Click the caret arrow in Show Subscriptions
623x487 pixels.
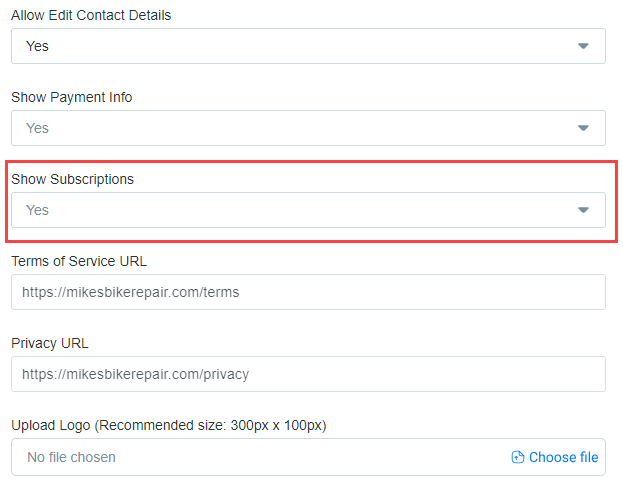tap(583, 210)
